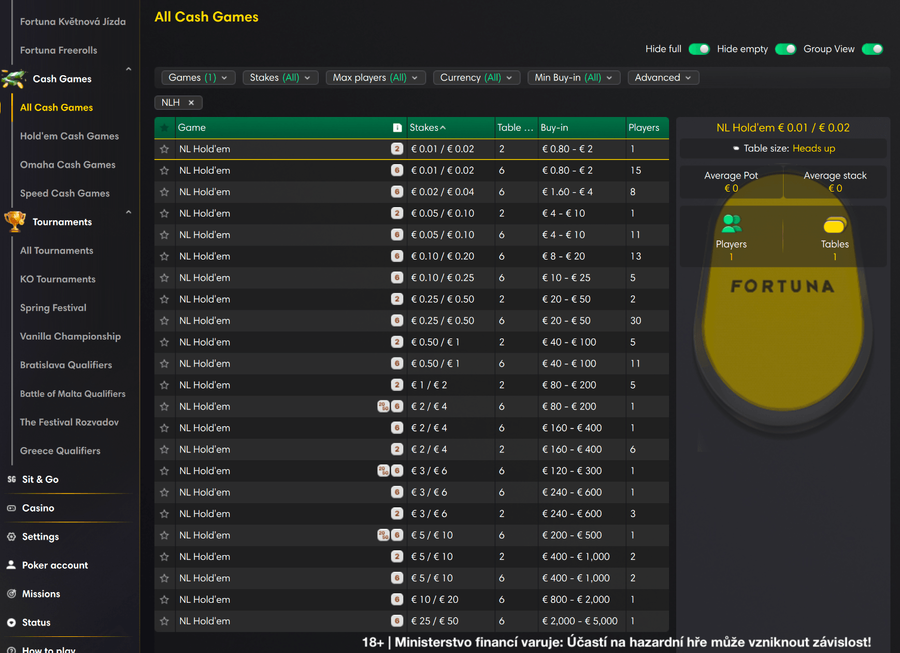
Task: Click the green Players icon in info panel
Action: point(732,224)
